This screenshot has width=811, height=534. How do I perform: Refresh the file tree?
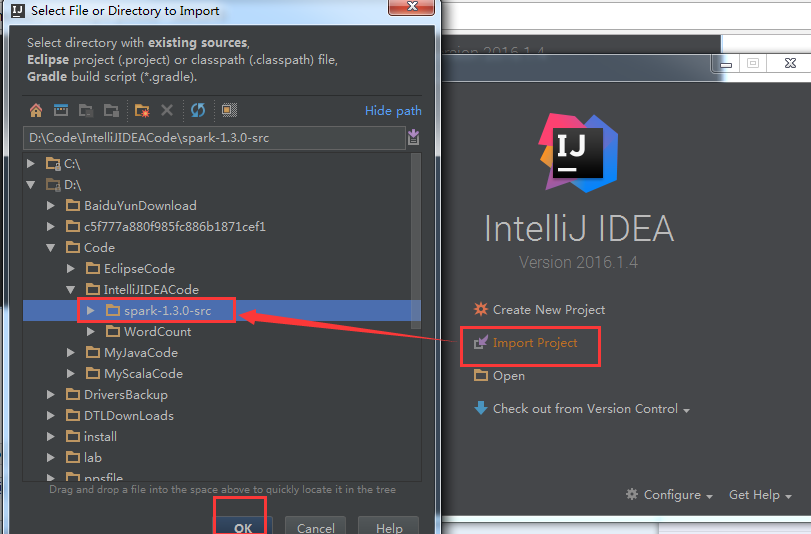198,110
